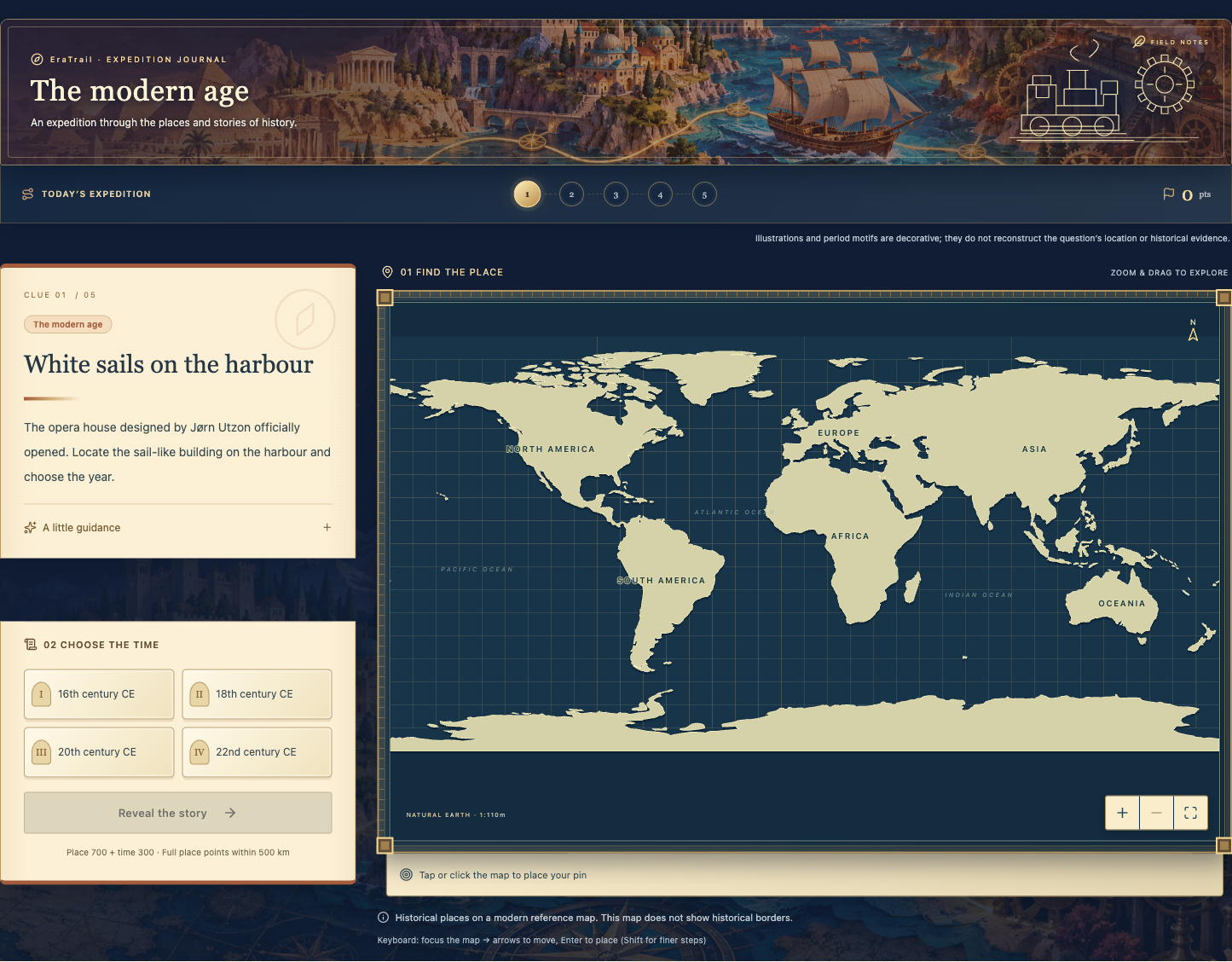The width and height of the screenshot is (1232, 962).
Task: Click the Africa map label
Action: [x=850, y=536]
